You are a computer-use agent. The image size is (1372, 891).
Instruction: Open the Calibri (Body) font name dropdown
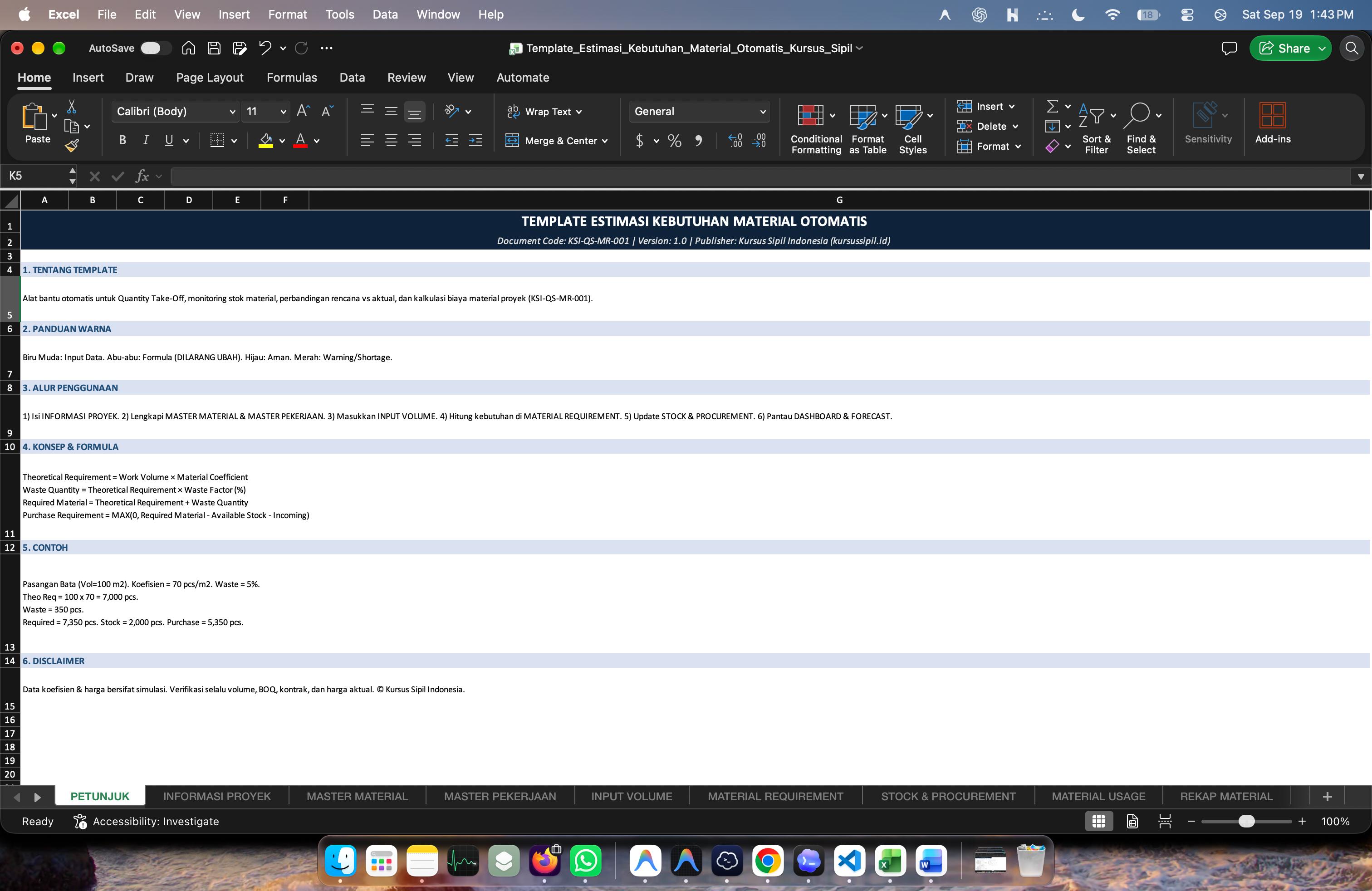click(175, 112)
